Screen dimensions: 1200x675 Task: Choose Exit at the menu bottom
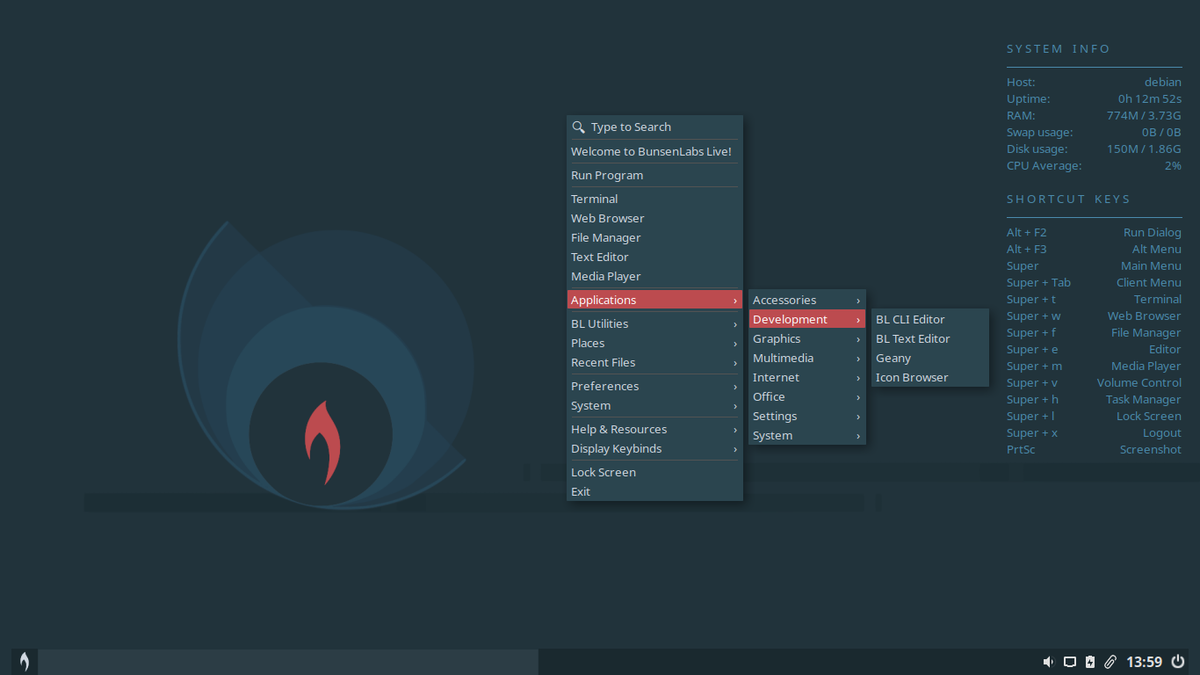click(654, 492)
